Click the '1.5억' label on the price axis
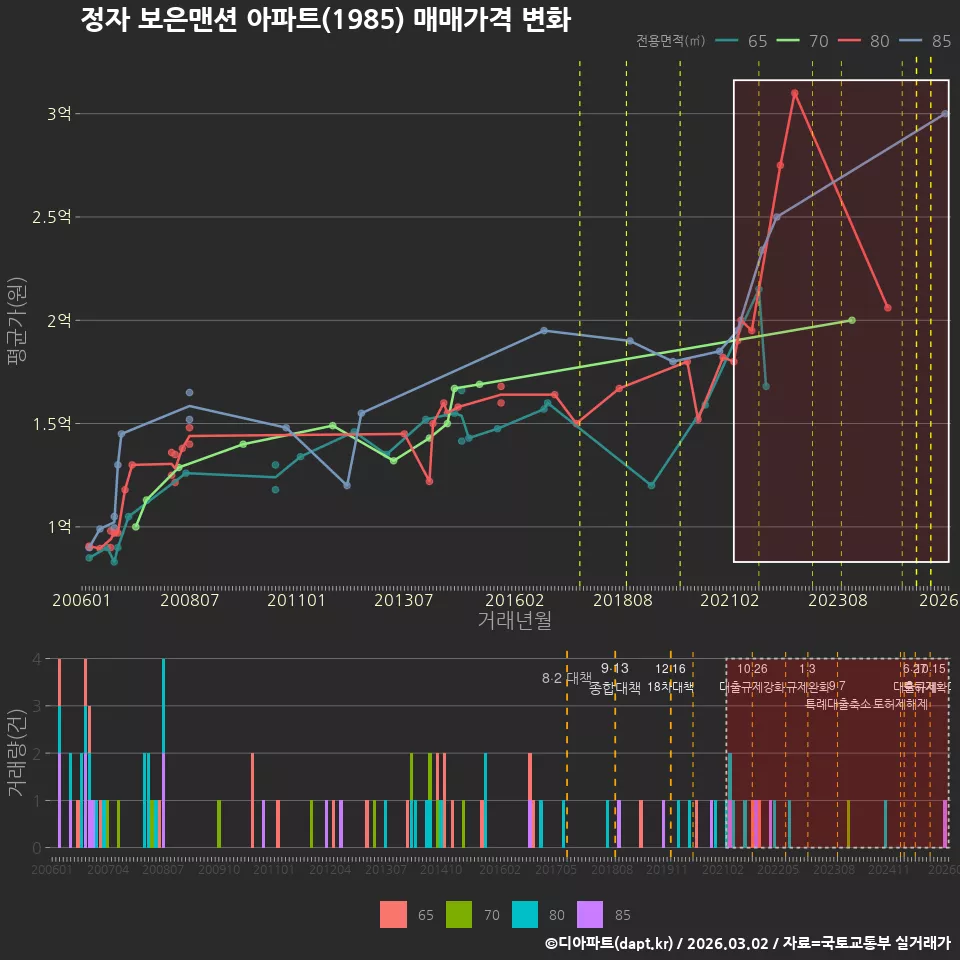 point(52,424)
